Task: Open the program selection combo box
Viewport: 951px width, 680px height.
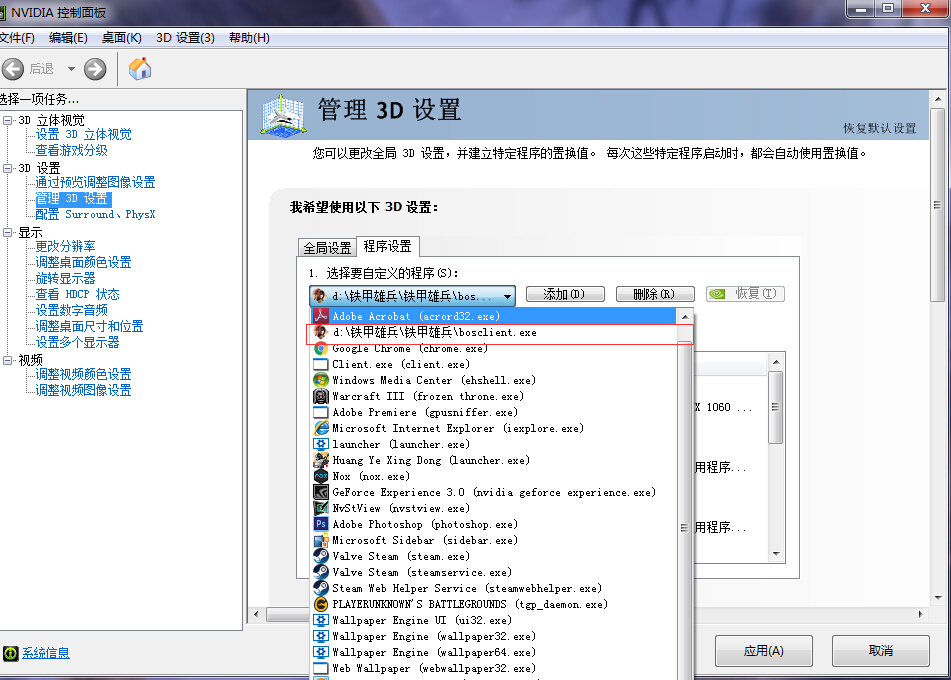Action: (412, 295)
